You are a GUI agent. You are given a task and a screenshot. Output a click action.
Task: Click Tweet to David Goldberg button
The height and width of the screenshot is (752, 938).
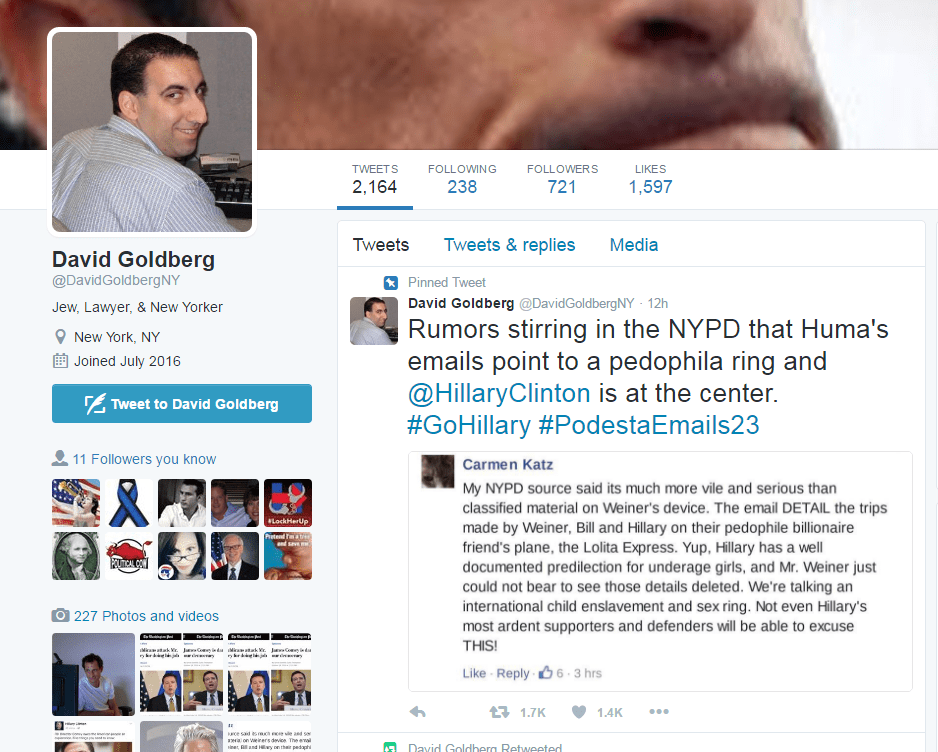182,404
